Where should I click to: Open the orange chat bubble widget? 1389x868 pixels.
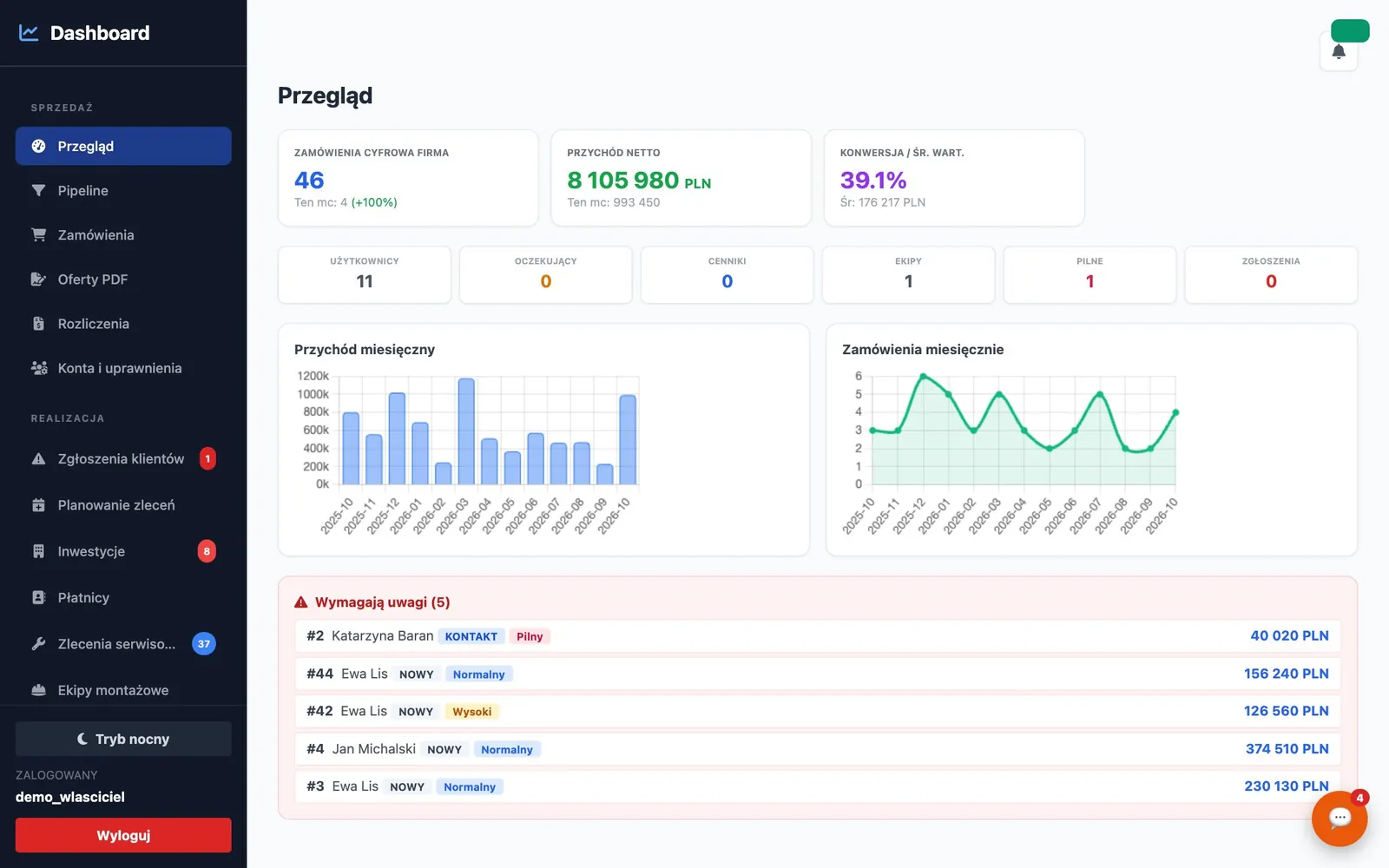tap(1339, 818)
